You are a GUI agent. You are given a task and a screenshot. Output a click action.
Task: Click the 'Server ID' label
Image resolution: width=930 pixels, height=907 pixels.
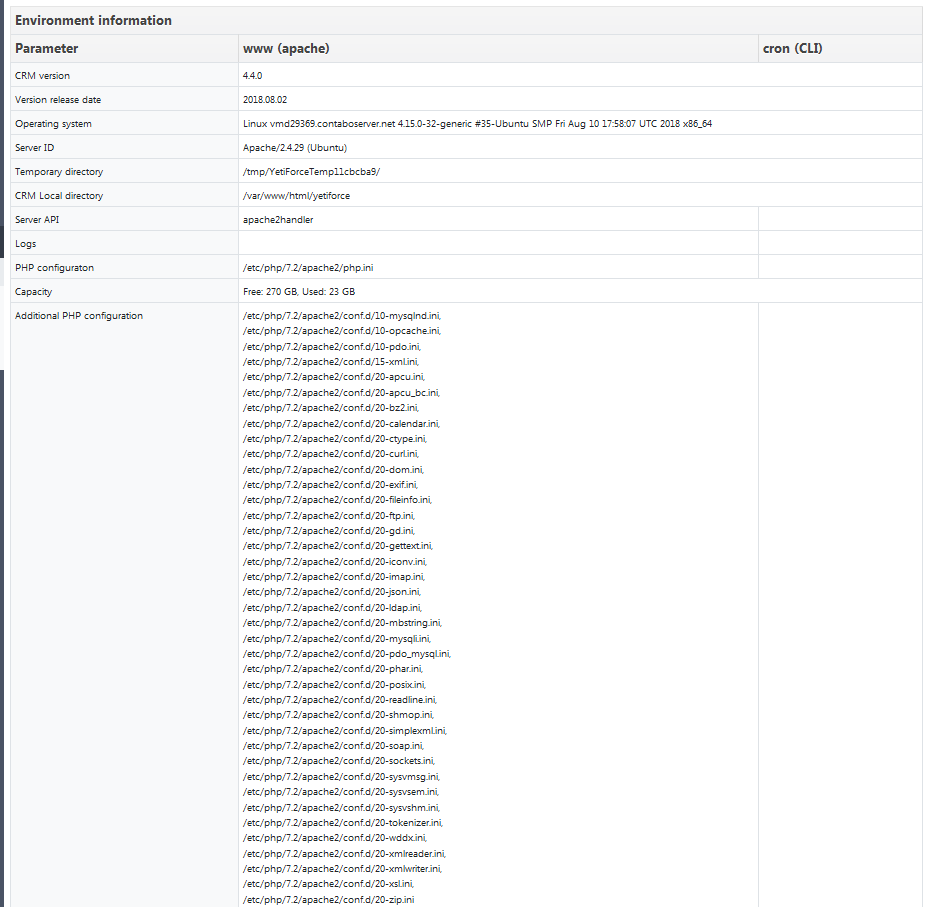point(34,148)
